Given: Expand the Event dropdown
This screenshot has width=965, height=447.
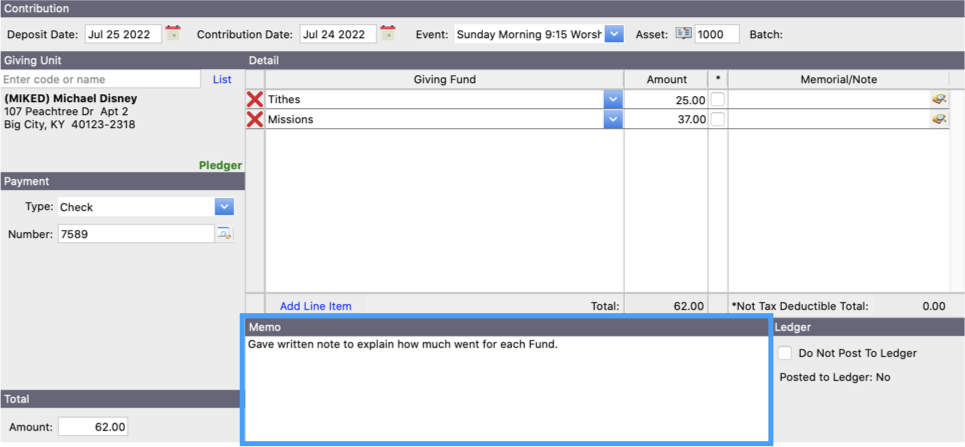Looking at the screenshot, I should tap(614, 34).
